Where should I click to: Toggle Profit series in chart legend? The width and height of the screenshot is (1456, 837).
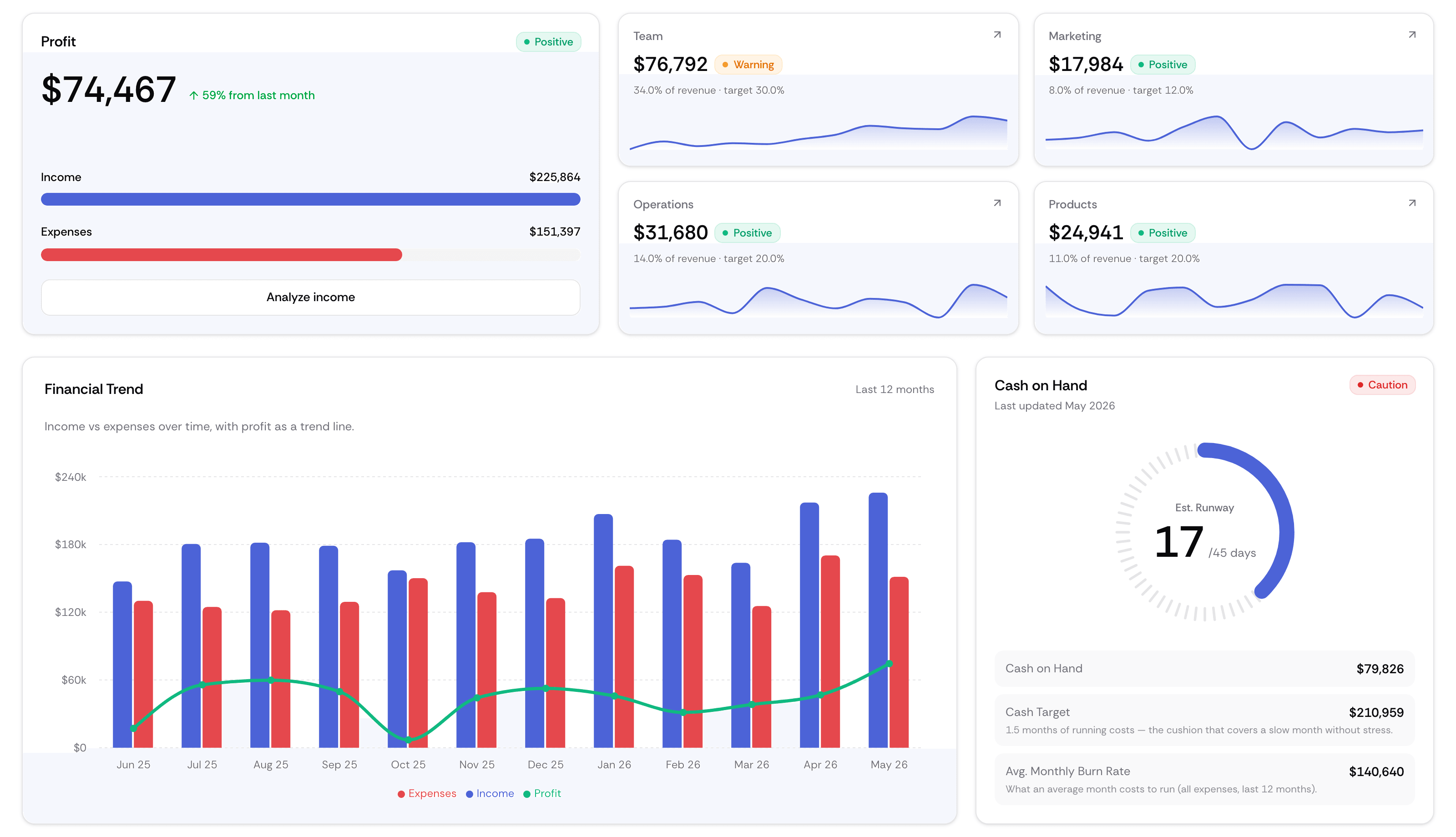(x=542, y=793)
